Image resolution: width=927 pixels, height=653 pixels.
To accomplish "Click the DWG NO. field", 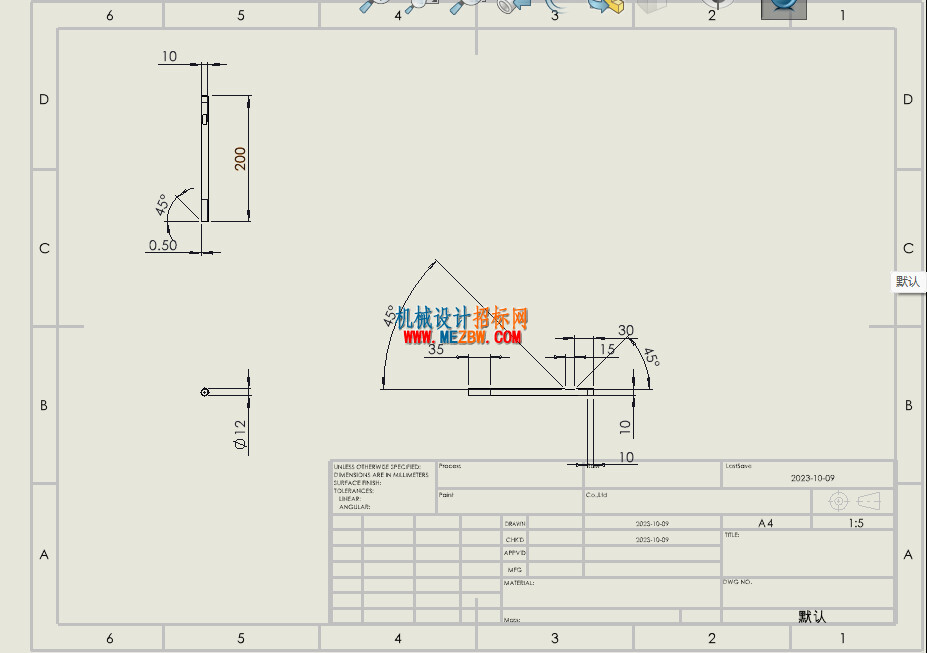I will [808, 593].
